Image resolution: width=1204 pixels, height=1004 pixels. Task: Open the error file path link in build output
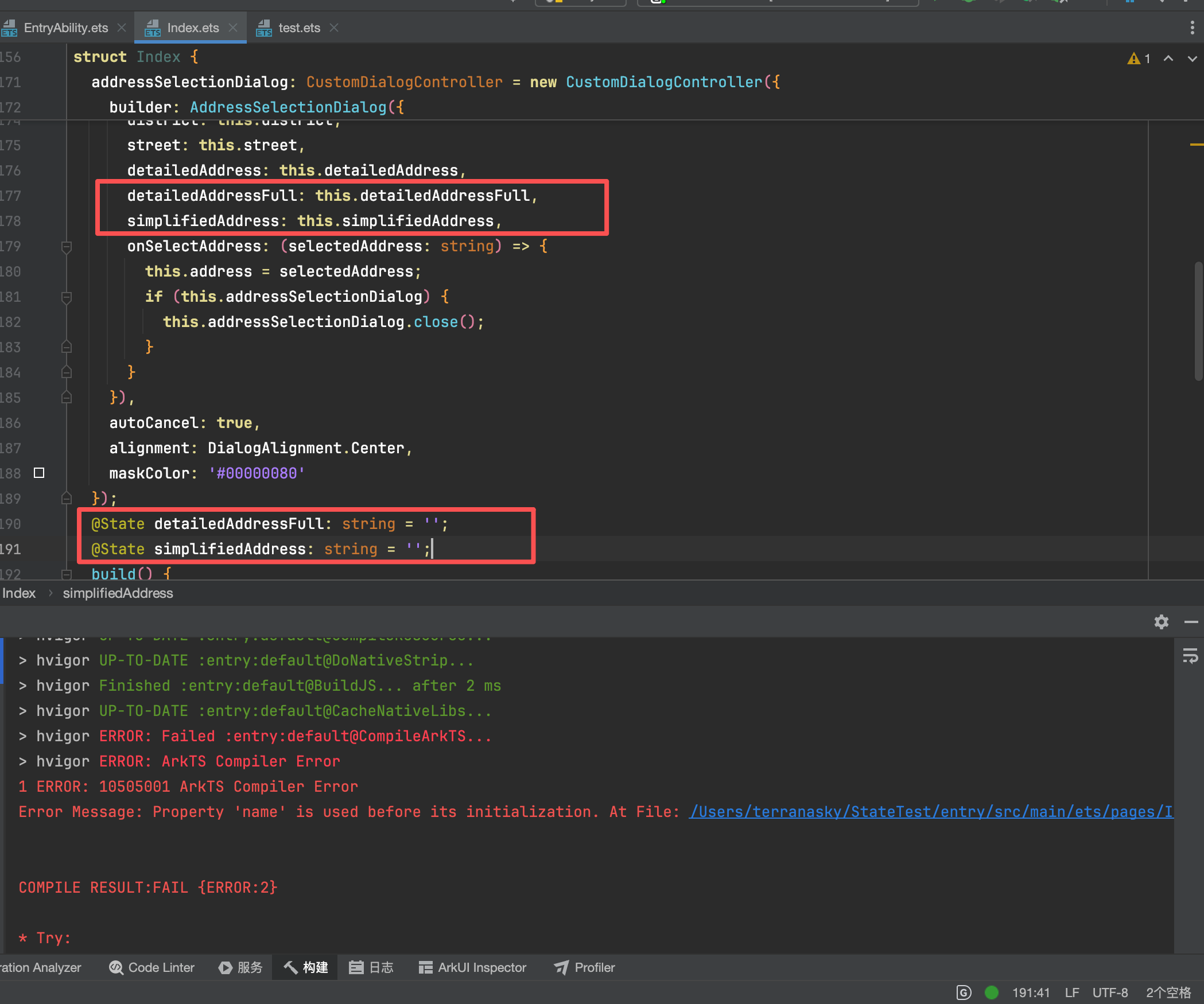[x=930, y=812]
